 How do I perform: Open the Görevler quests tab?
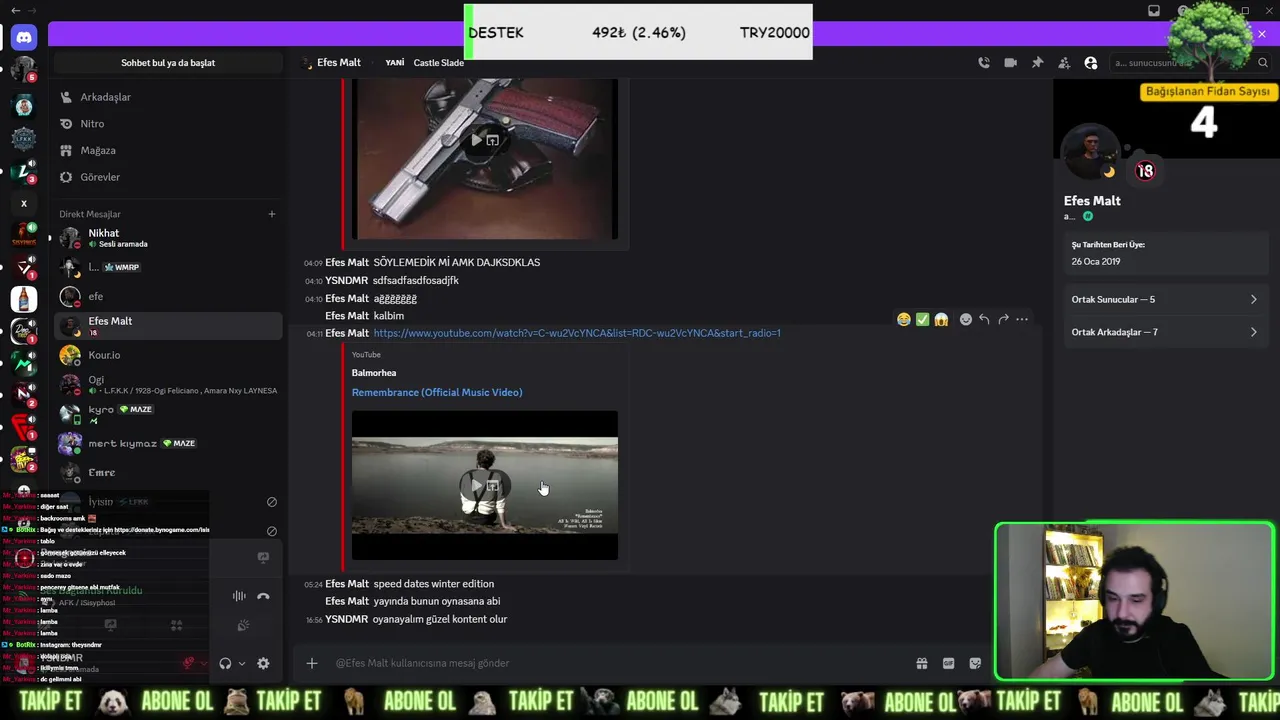pos(168,177)
